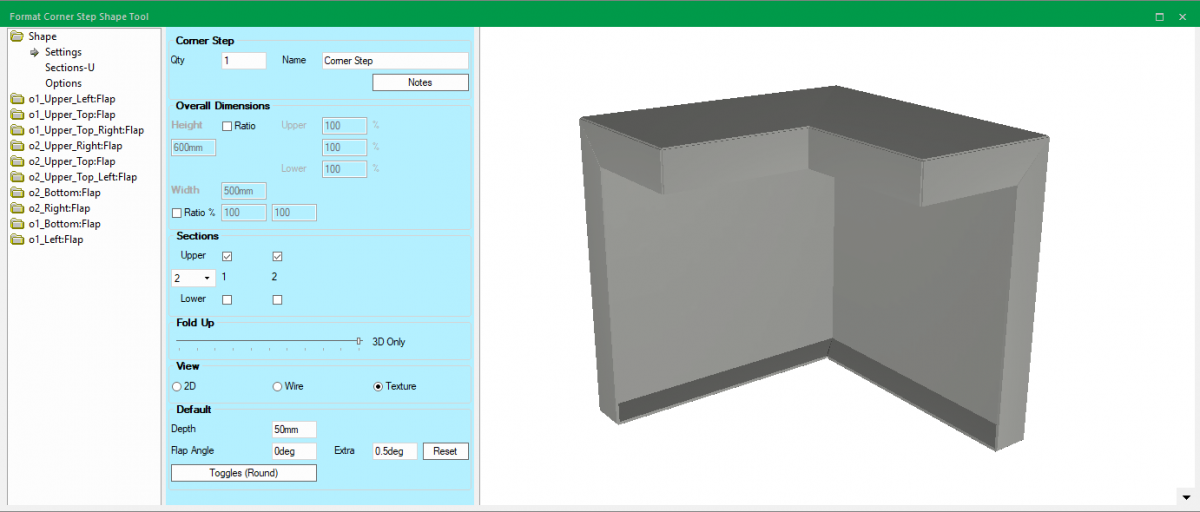This screenshot has width=1200, height=512.
Task: Select o2_Bottom:Flap in the tree
Action: coord(65,192)
